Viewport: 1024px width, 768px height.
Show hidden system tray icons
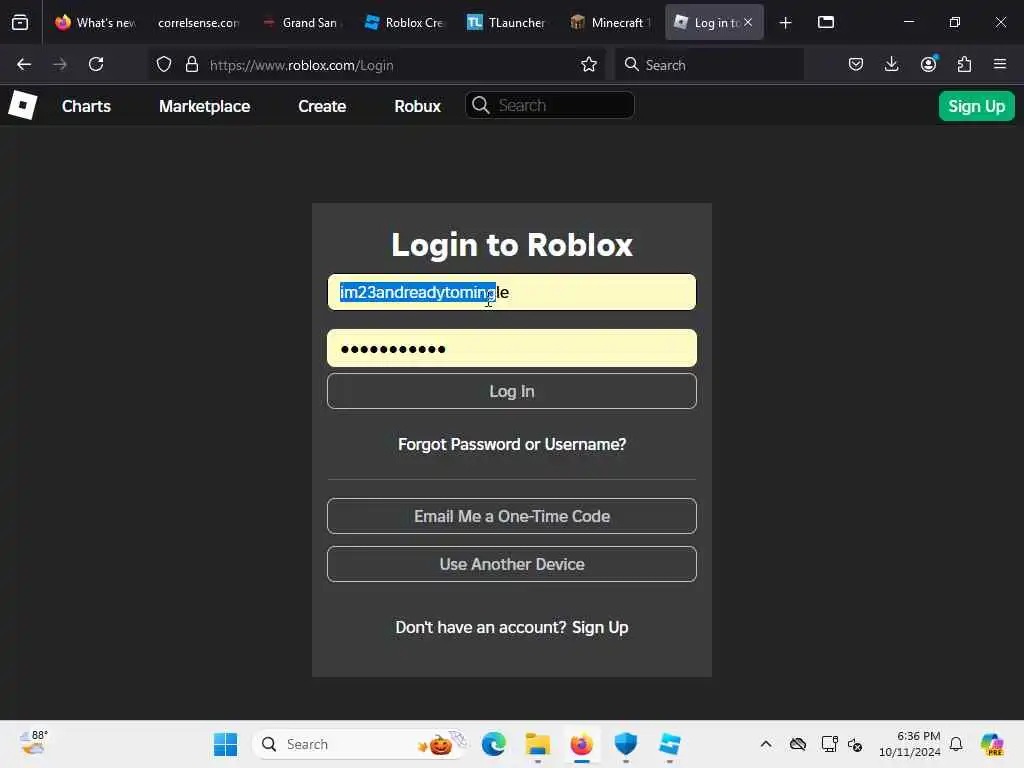(765, 744)
